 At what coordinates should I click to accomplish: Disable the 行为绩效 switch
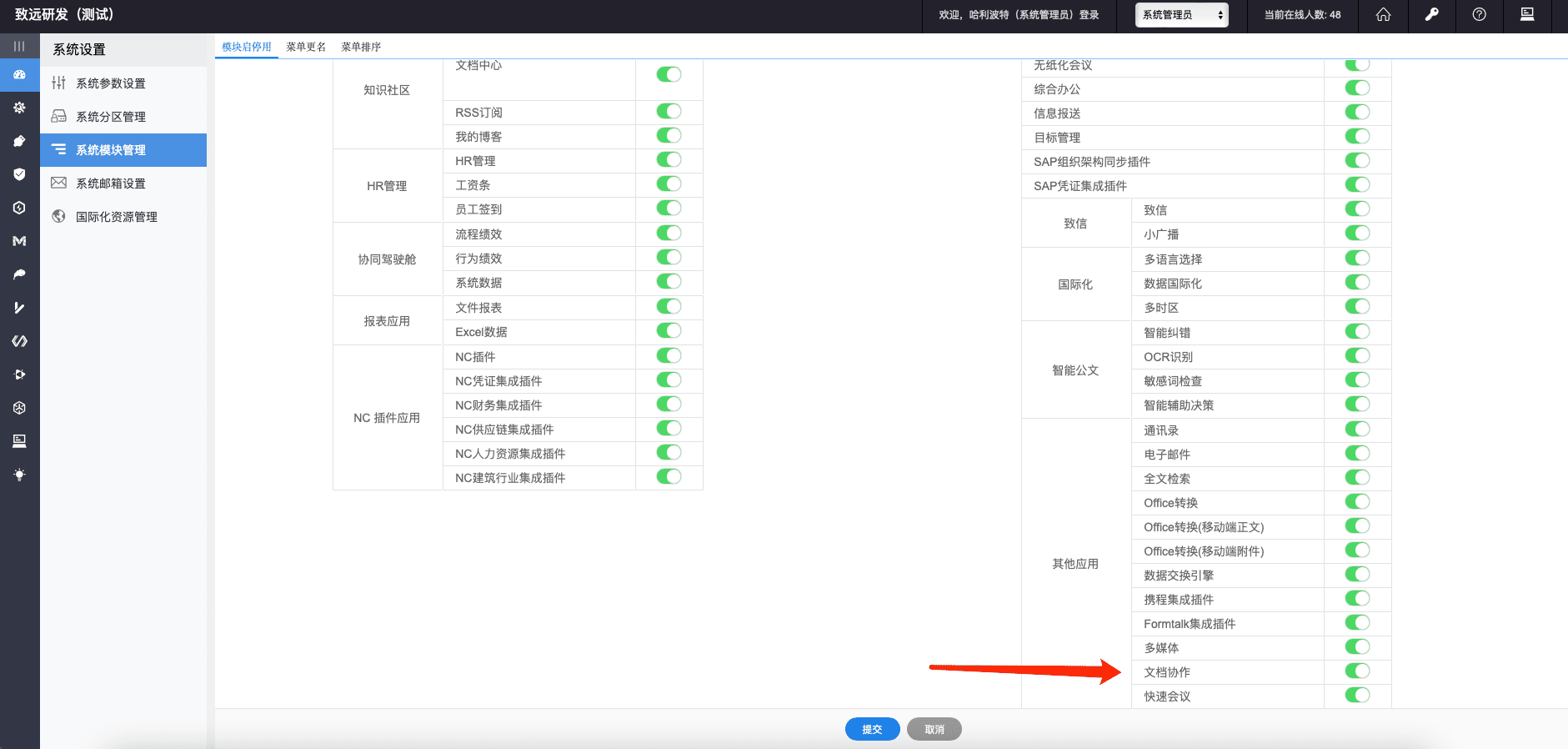(669, 257)
